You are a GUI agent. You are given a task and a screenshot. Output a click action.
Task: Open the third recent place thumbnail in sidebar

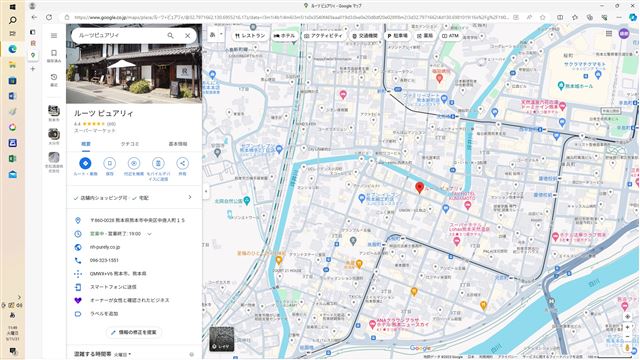(54, 158)
